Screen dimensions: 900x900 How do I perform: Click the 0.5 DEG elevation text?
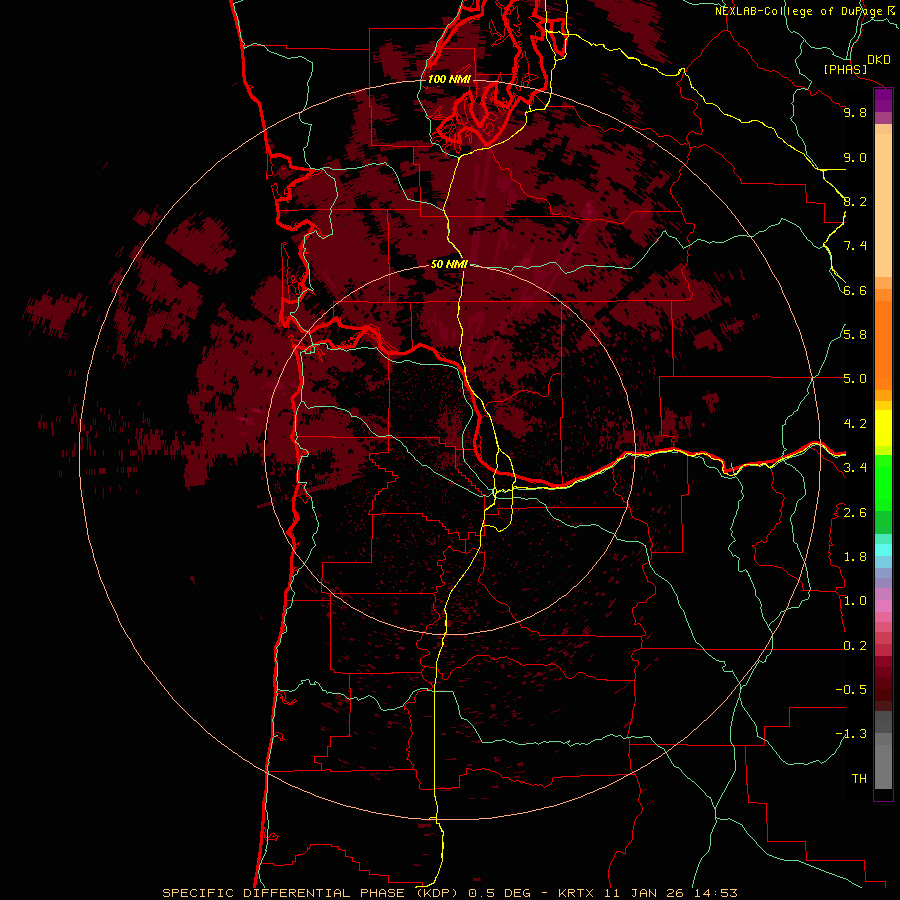point(501,893)
